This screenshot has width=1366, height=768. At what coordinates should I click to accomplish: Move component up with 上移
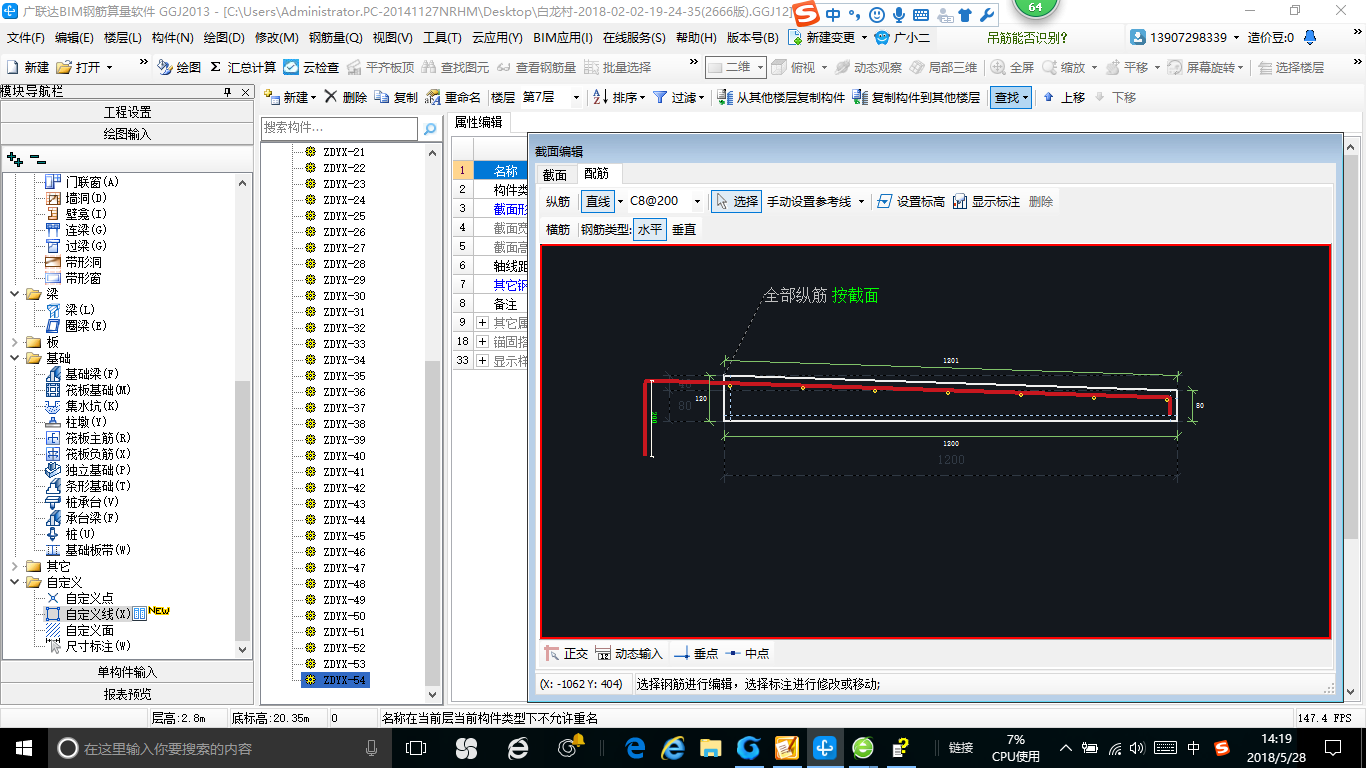click(1064, 97)
